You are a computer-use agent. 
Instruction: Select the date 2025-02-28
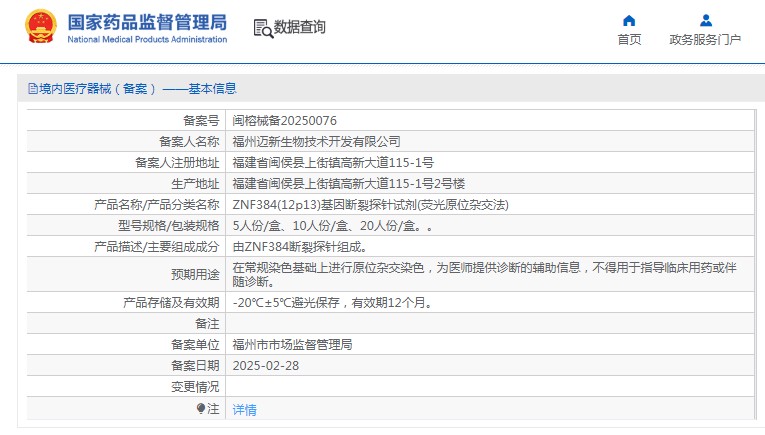pos(265,366)
